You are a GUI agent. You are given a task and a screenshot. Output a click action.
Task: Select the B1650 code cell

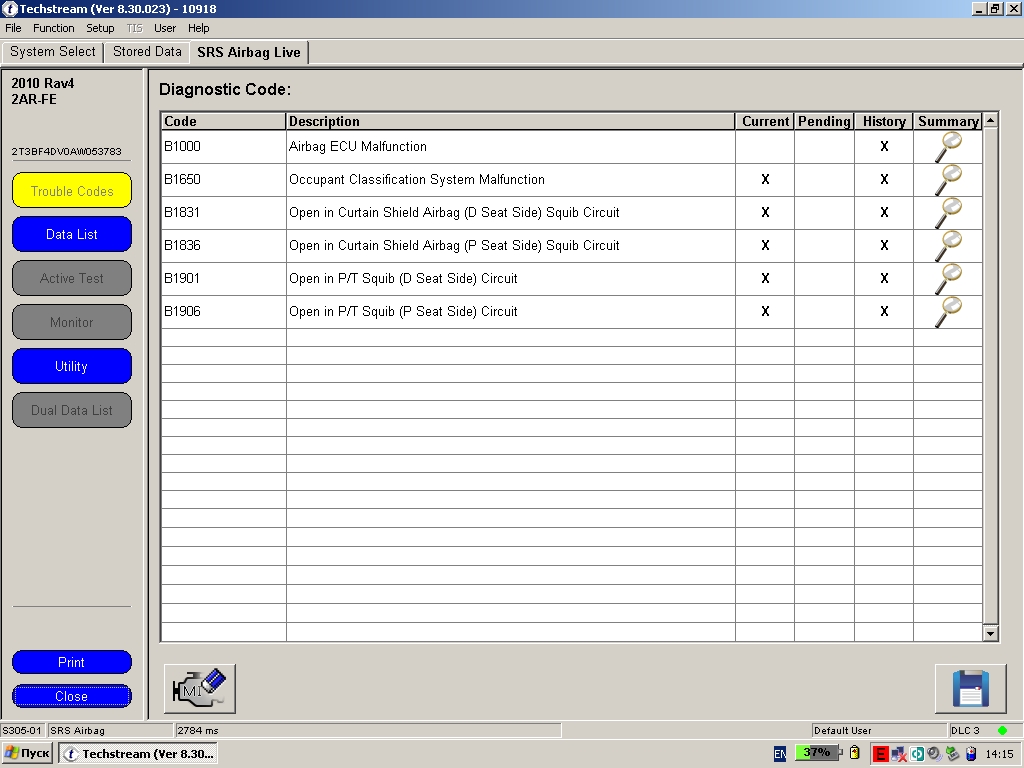pos(223,180)
